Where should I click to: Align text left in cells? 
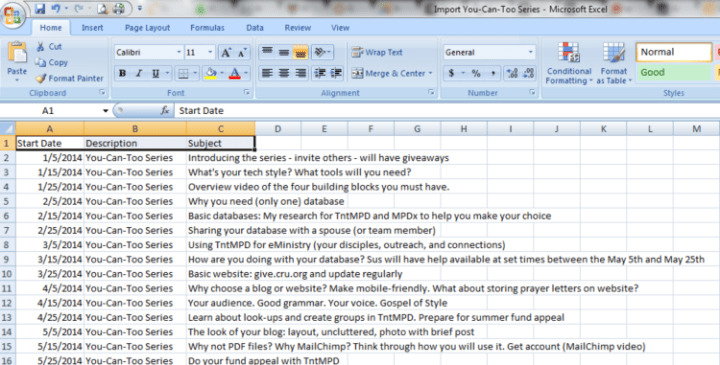pyautogui.click(x=267, y=73)
